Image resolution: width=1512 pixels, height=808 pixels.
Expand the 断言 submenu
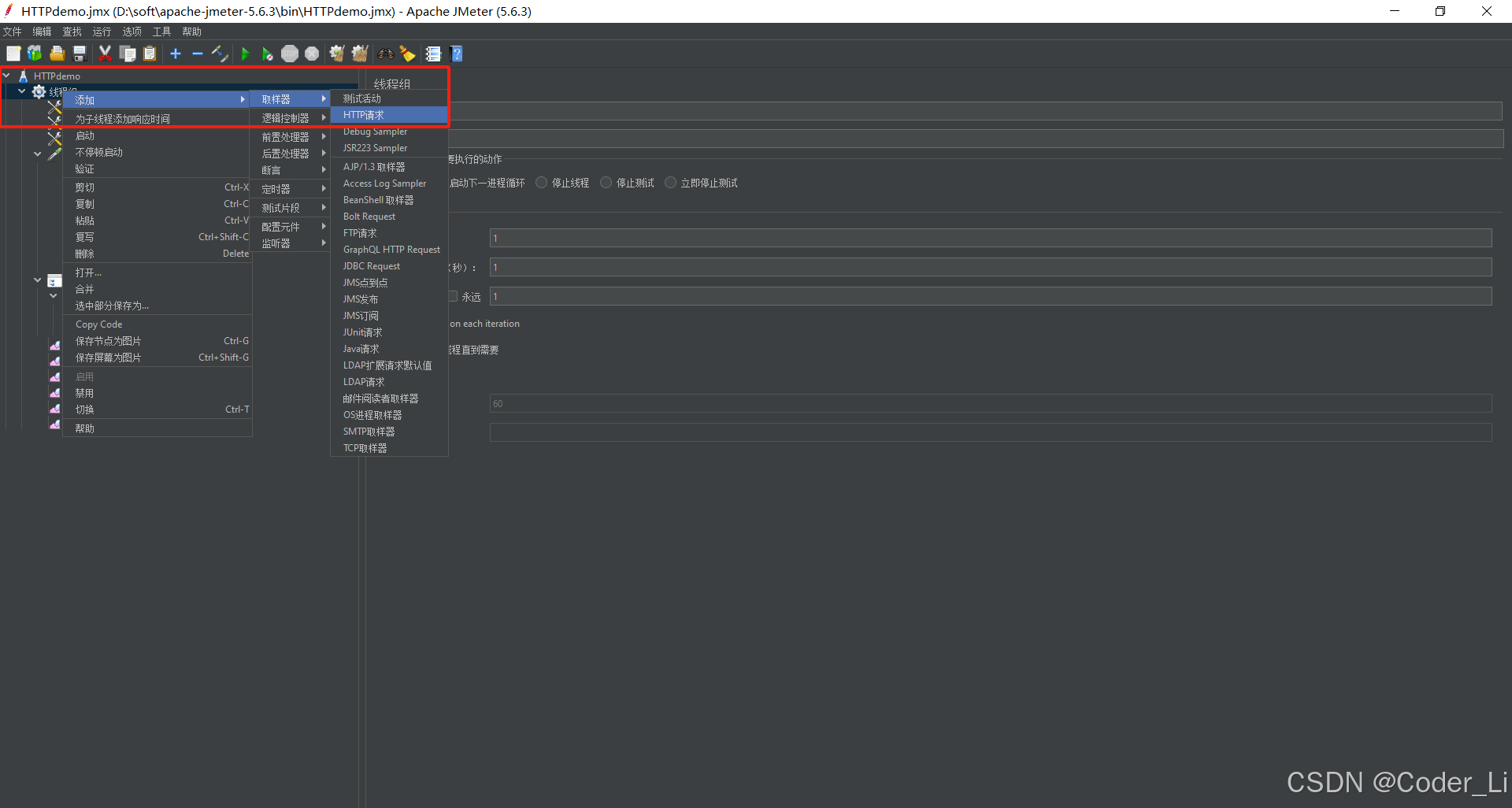[291, 170]
